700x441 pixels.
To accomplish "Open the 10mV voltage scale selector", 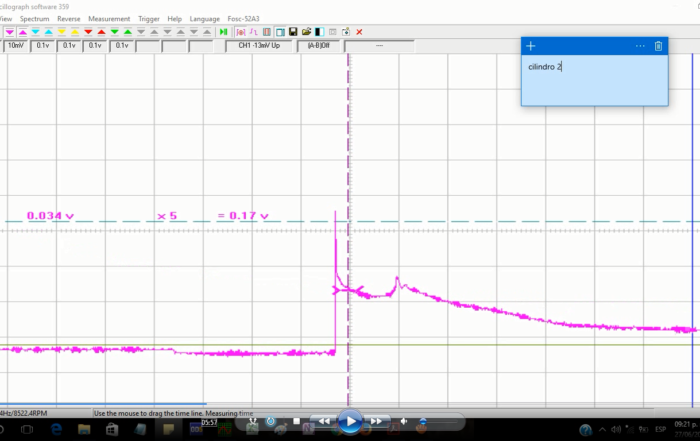I will (x=16, y=45).
